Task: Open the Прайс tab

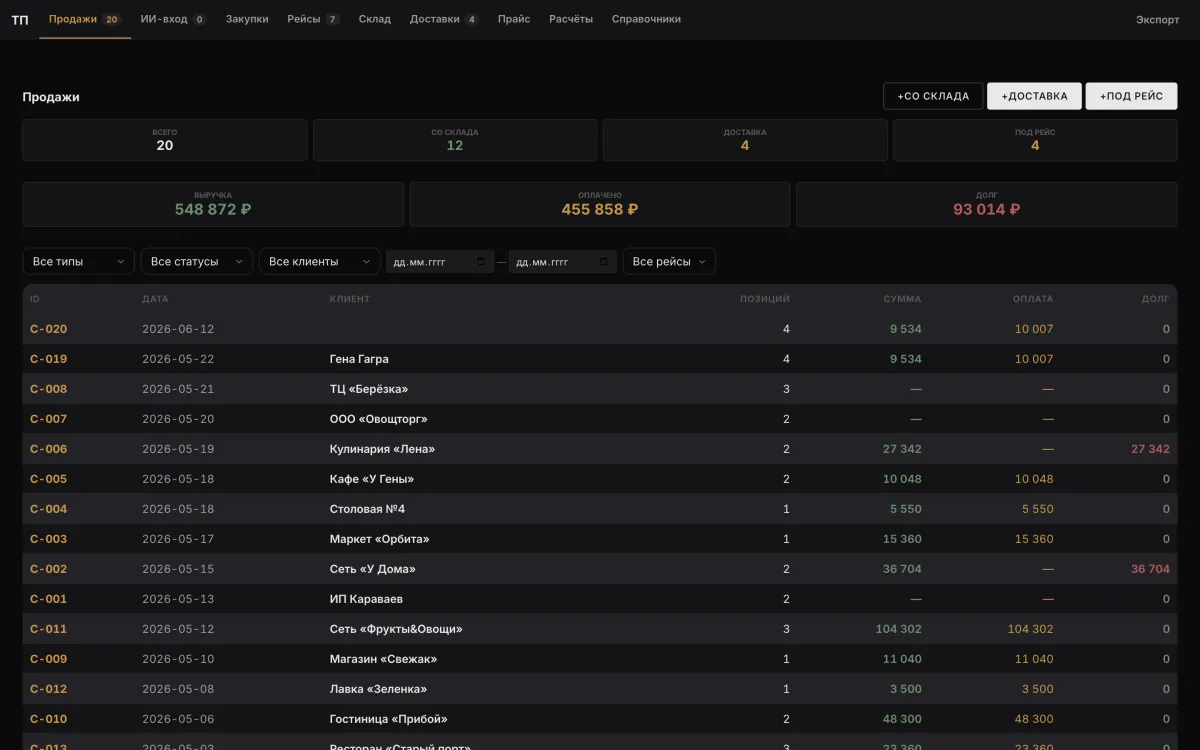Action: (x=514, y=19)
